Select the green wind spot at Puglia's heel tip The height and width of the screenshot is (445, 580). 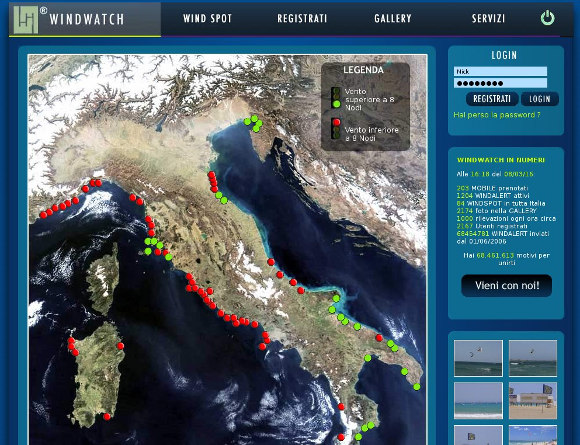(x=417, y=387)
